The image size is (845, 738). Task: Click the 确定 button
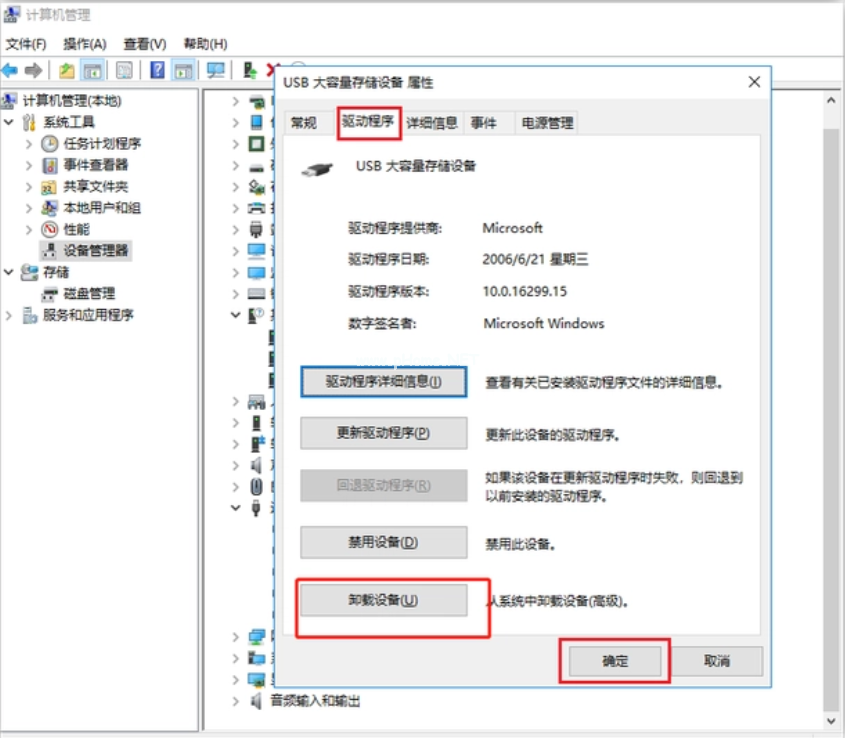[x=615, y=661]
